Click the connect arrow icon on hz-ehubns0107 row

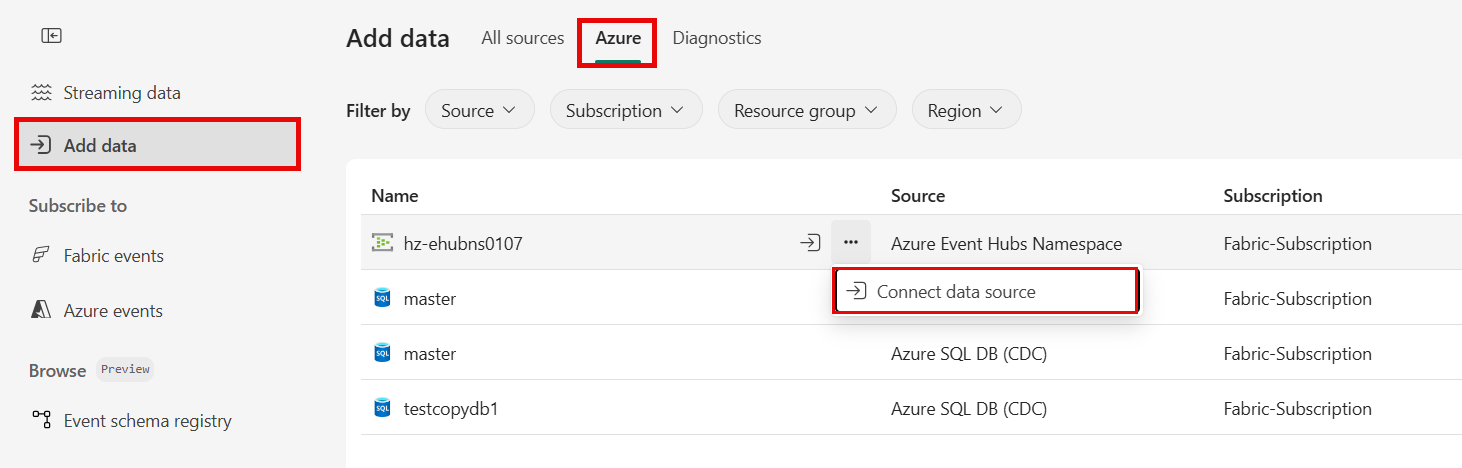(810, 243)
